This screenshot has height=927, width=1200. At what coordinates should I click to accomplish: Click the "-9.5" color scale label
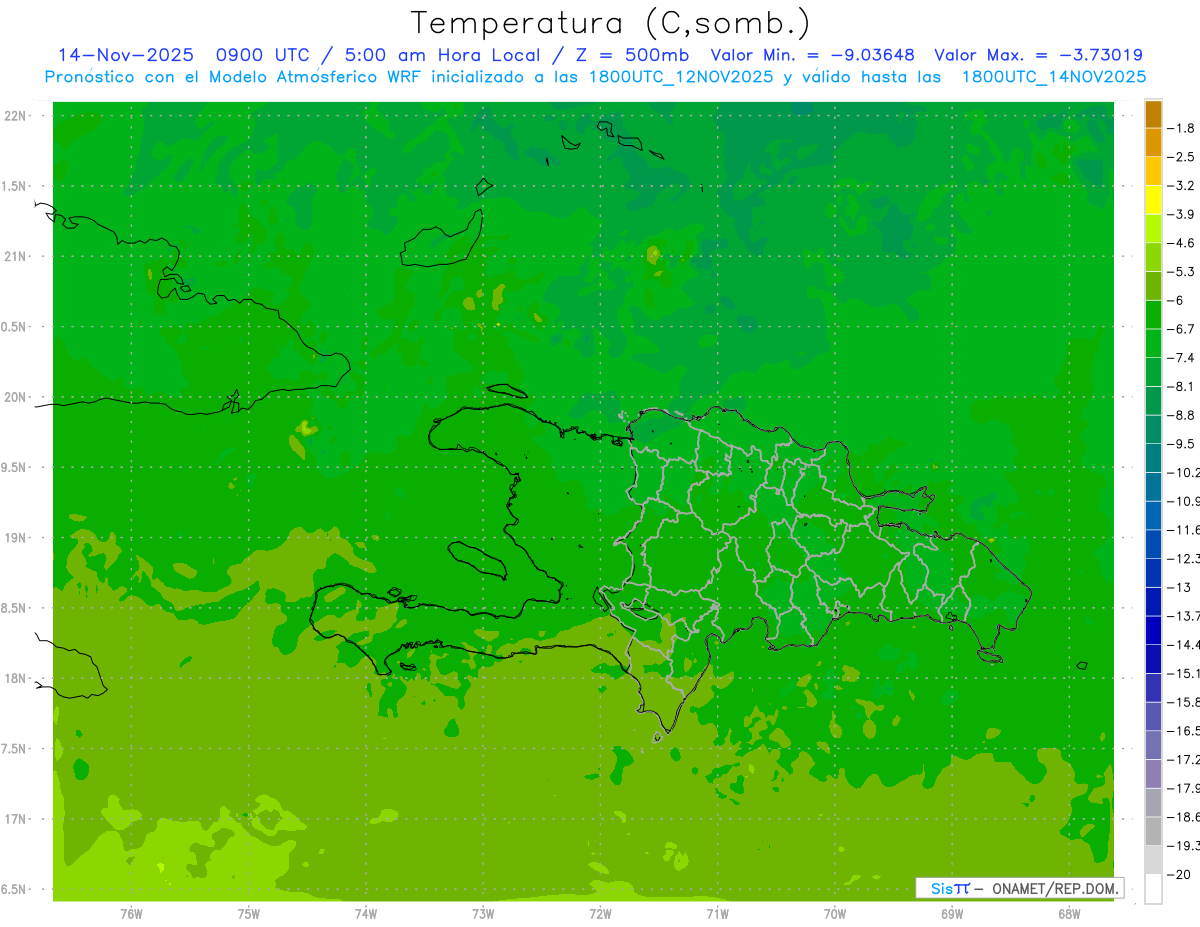pos(1182,444)
